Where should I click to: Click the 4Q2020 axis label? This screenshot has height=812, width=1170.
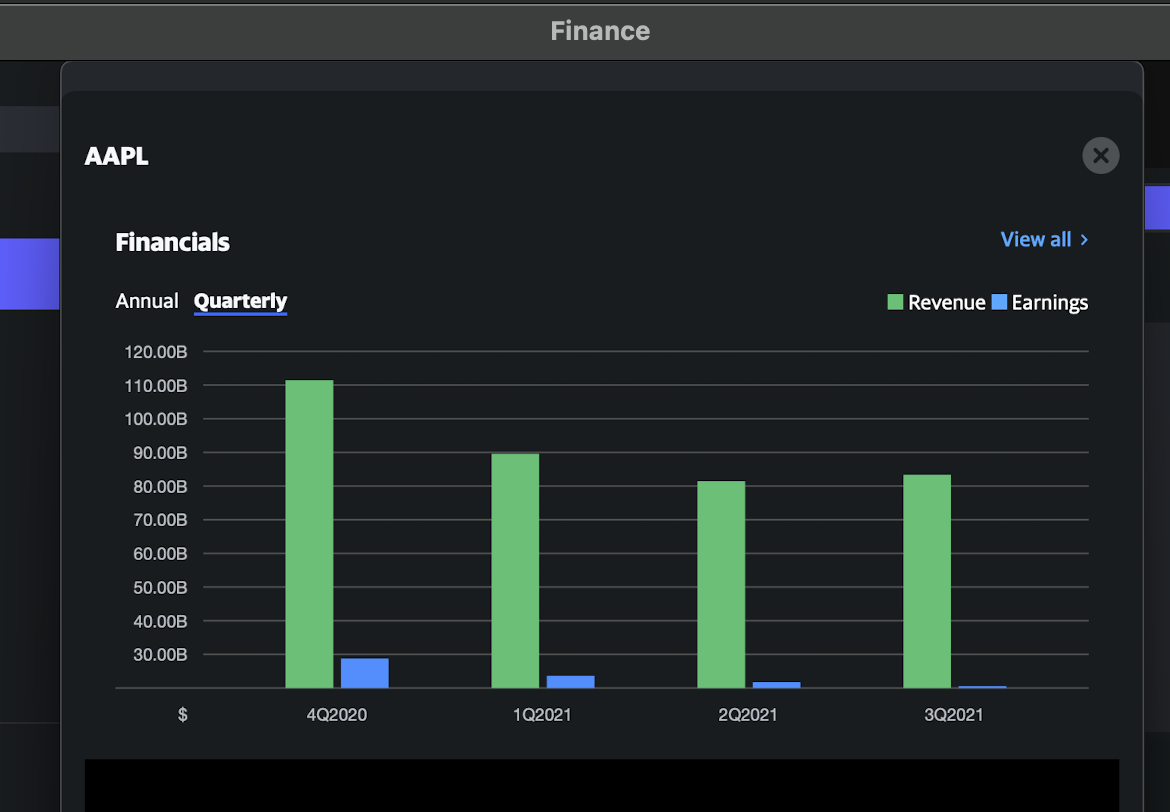tap(337, 715)
